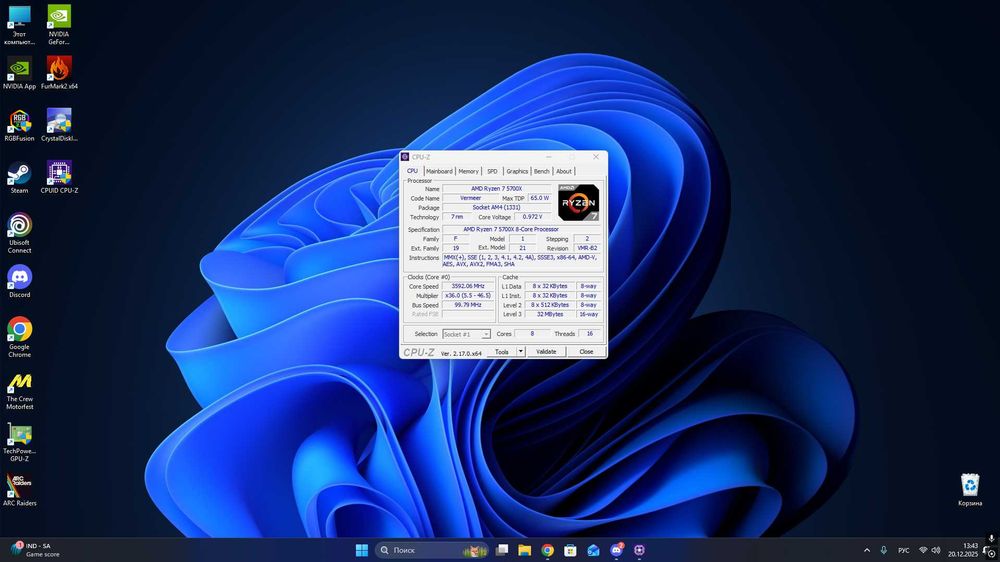
Task: Click the Vermeer code name value
Action: tap(471, 198)
